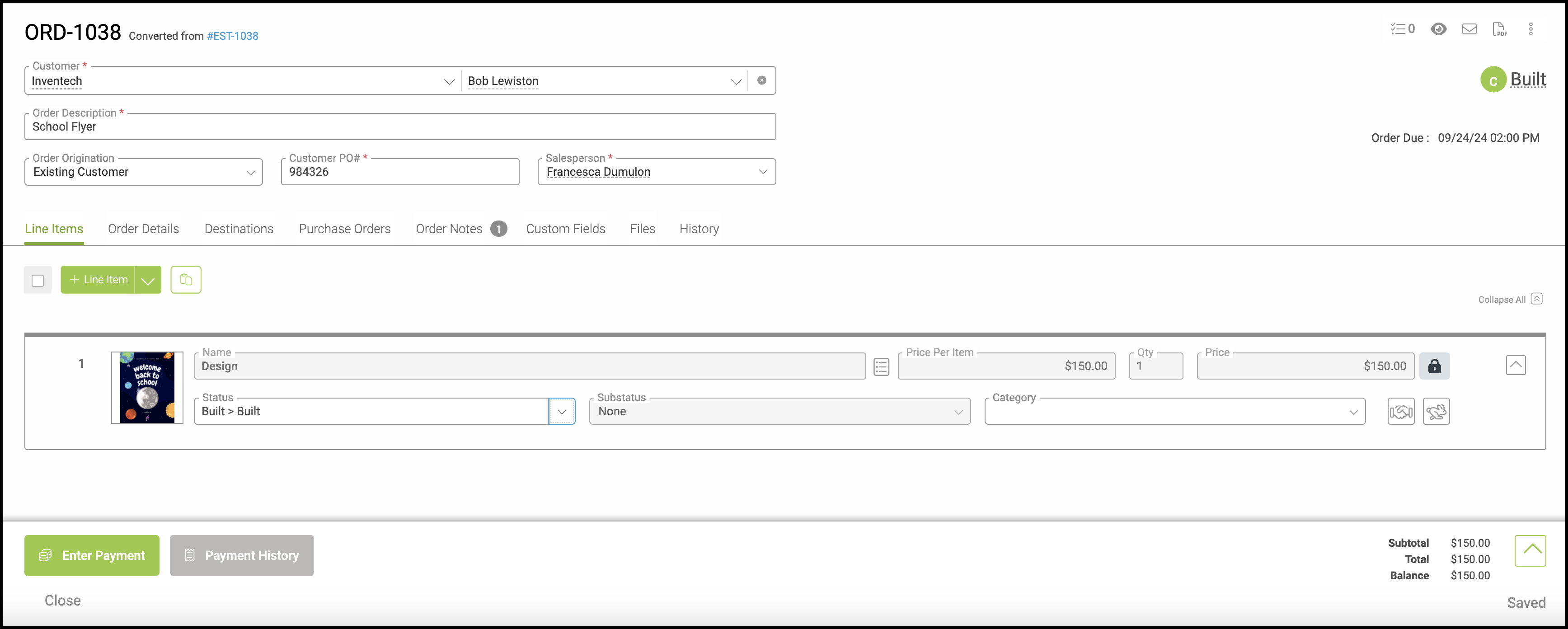Viewport: 1568px width, 629px height.
Task: Click the handshake icon beside Category
Action: [1401, 412]
